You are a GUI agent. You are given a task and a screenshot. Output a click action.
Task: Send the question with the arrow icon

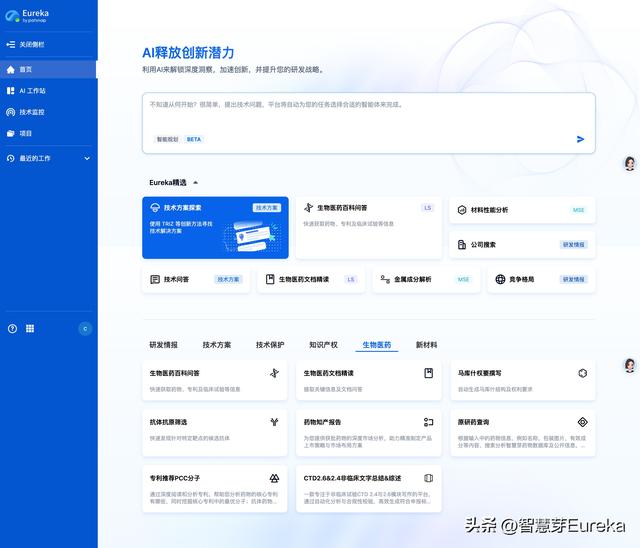click(x=580, y=139)
